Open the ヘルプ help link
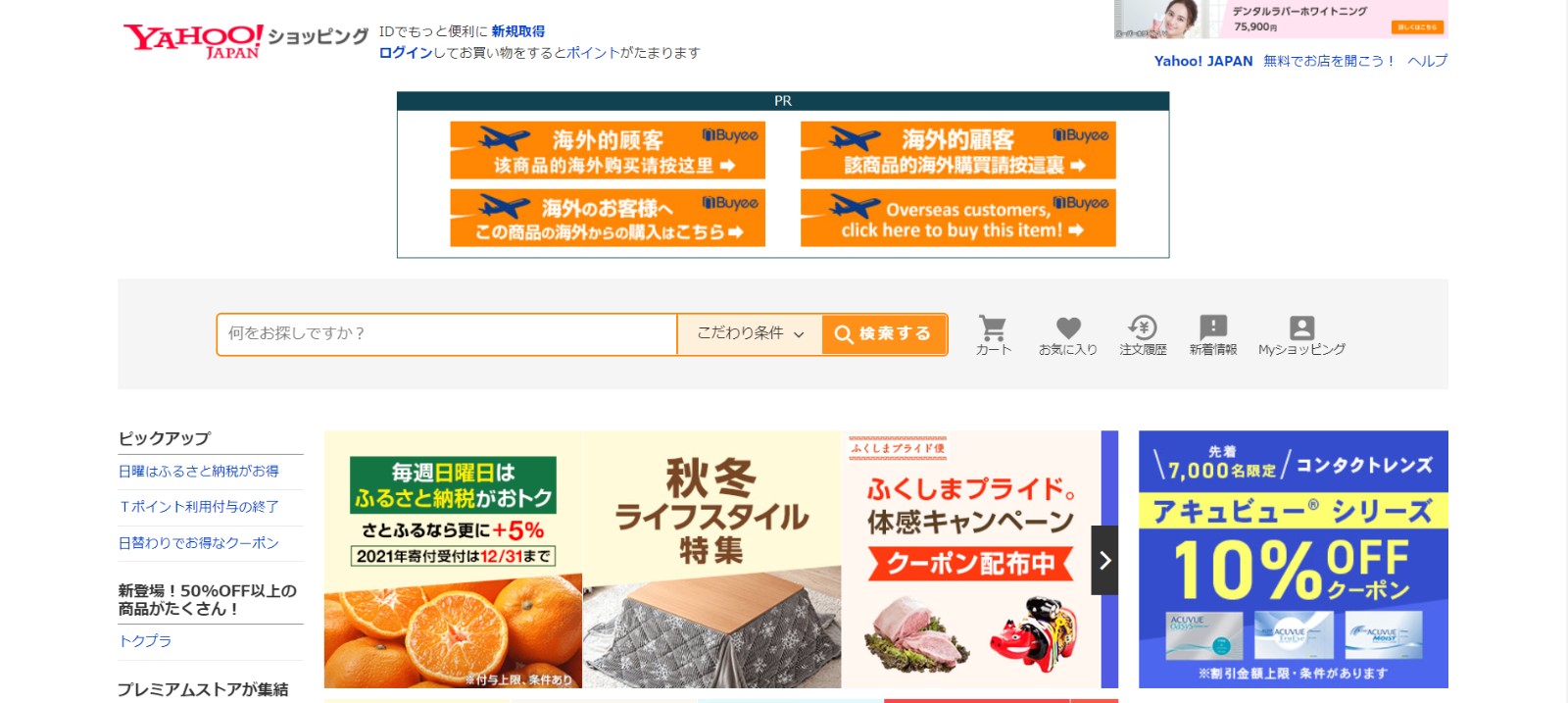 (x=1427, y=61)
